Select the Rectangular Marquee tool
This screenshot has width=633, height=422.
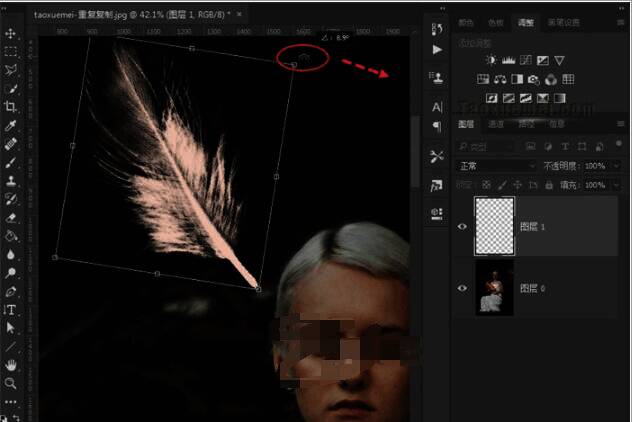tap(11, 52)
